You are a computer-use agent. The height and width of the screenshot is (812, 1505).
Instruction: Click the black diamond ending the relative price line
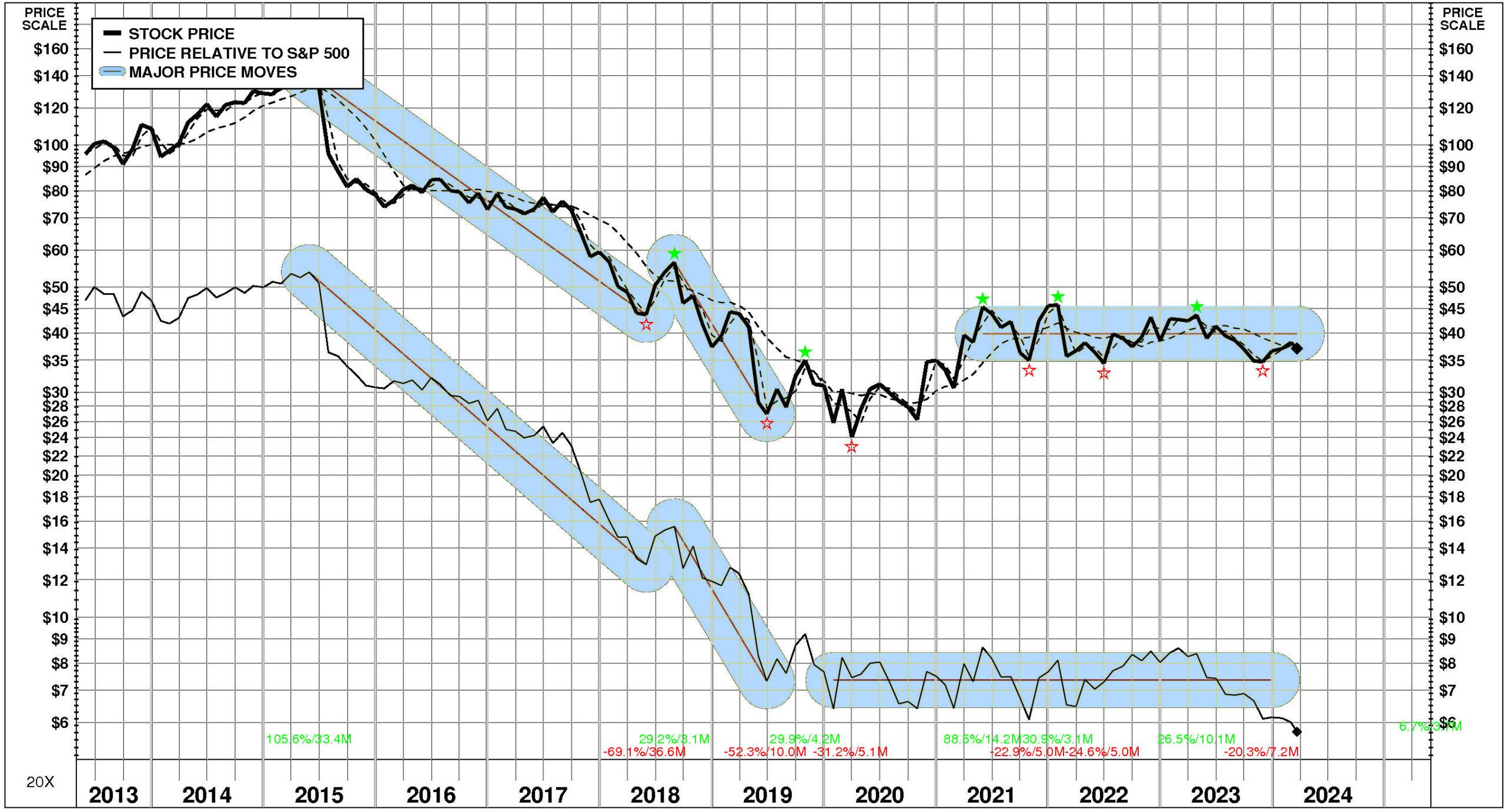(x=1296, y=732)
